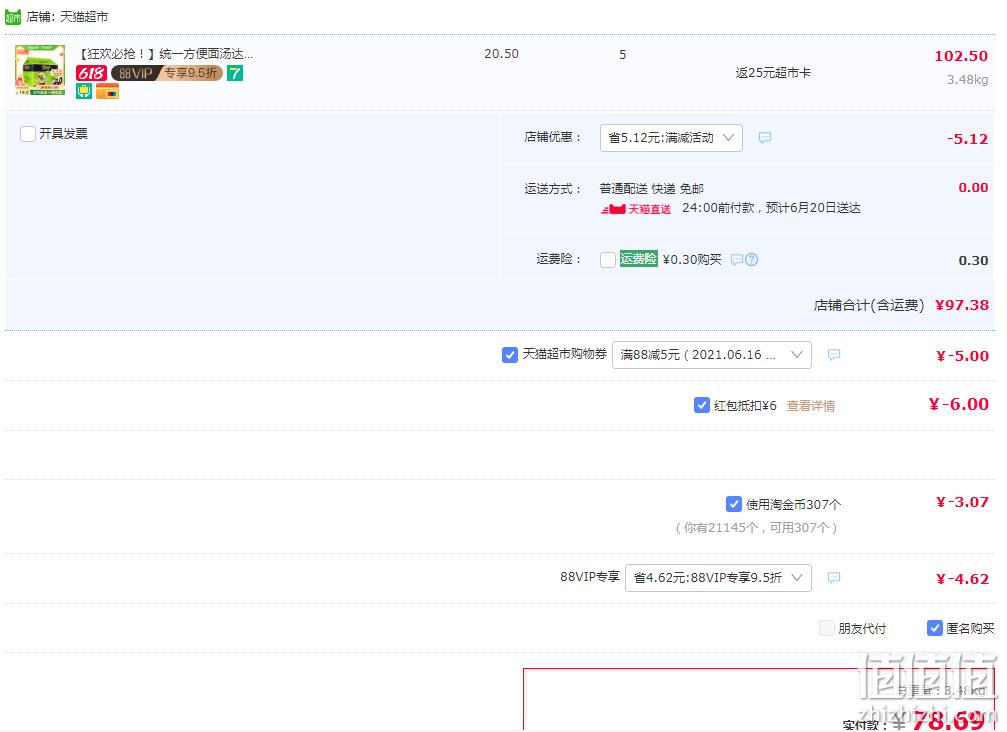Click the 88VIP 专享9.5折 badge
Viewport: 1007px width, 732px height.
(167, 73)
